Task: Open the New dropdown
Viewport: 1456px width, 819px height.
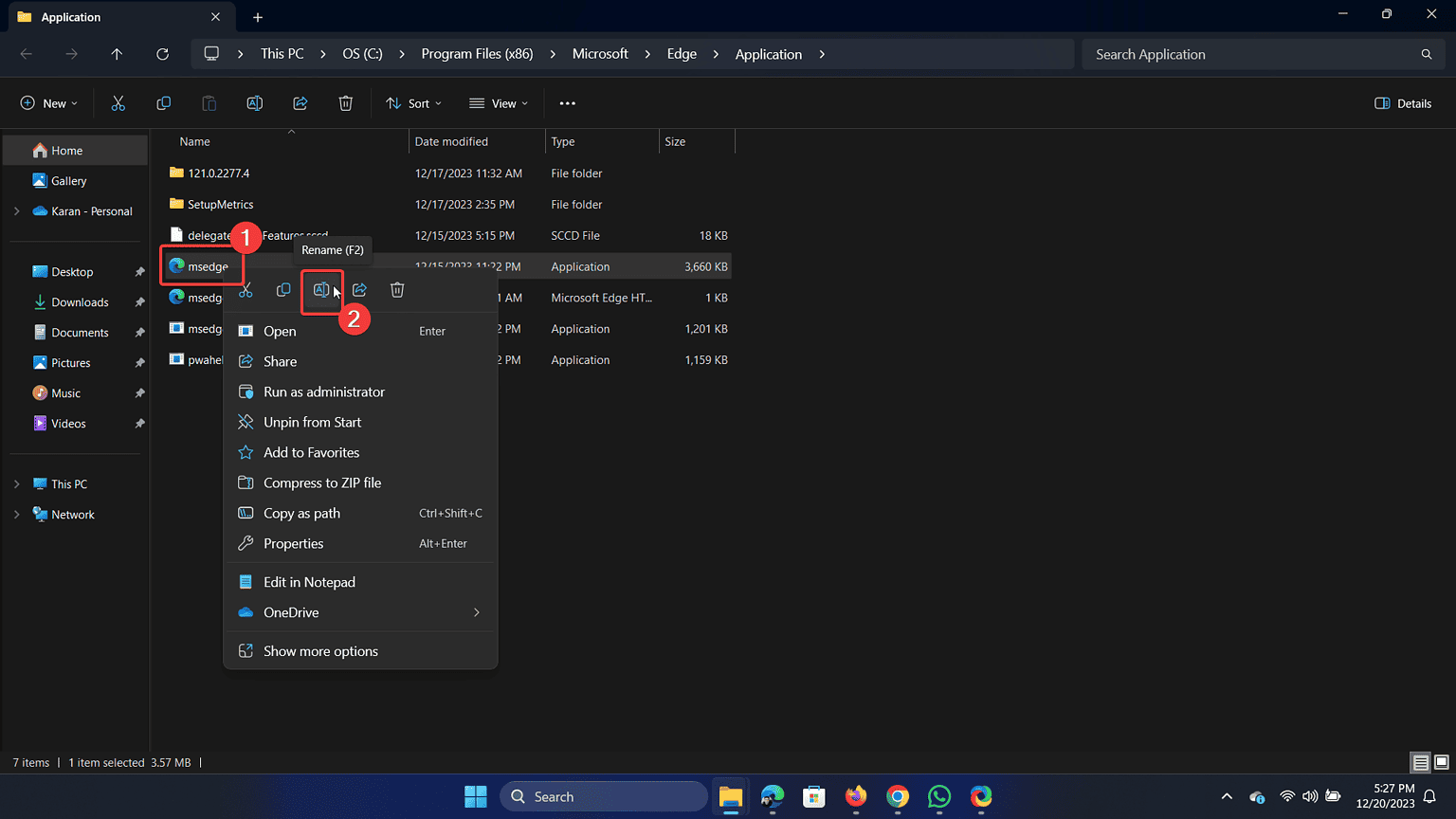Action: (49, 103)
